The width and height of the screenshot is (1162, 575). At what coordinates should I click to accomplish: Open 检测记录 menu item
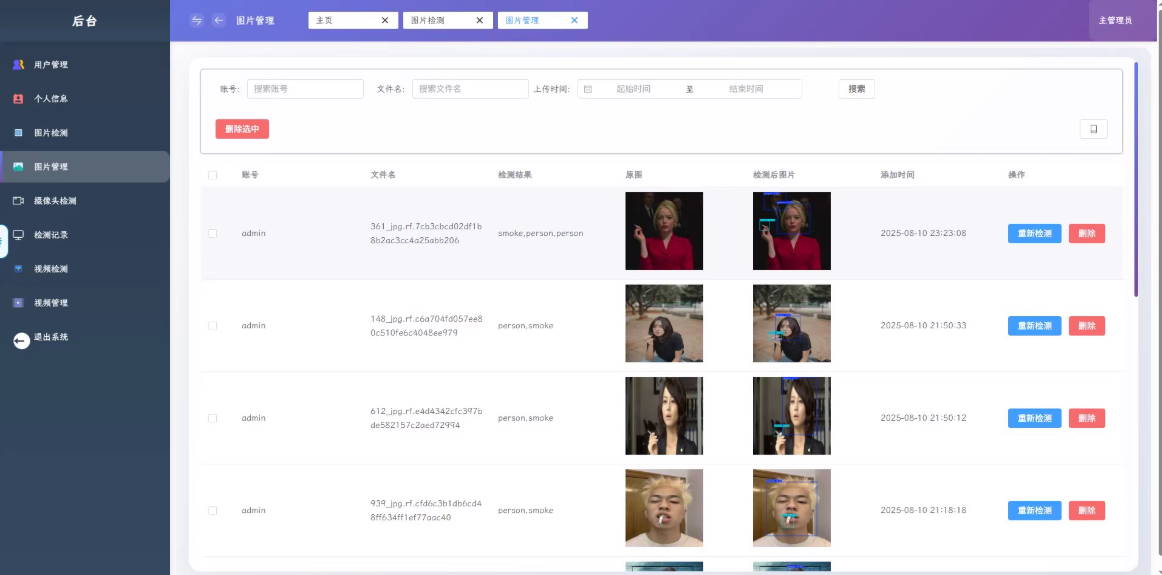[84, 235]
